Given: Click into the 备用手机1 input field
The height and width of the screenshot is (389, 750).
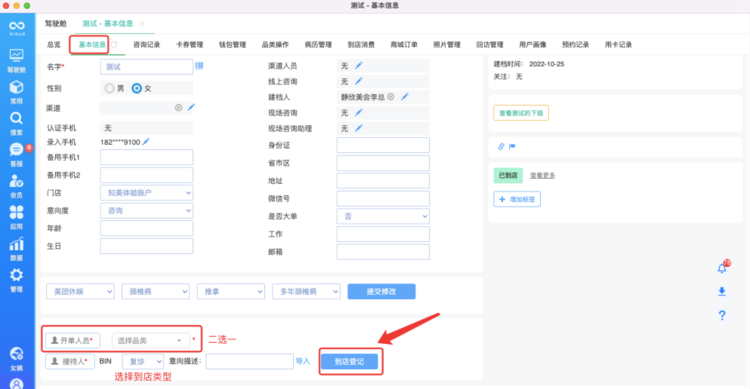Looking at the screenshot, I should coord(146,157).
